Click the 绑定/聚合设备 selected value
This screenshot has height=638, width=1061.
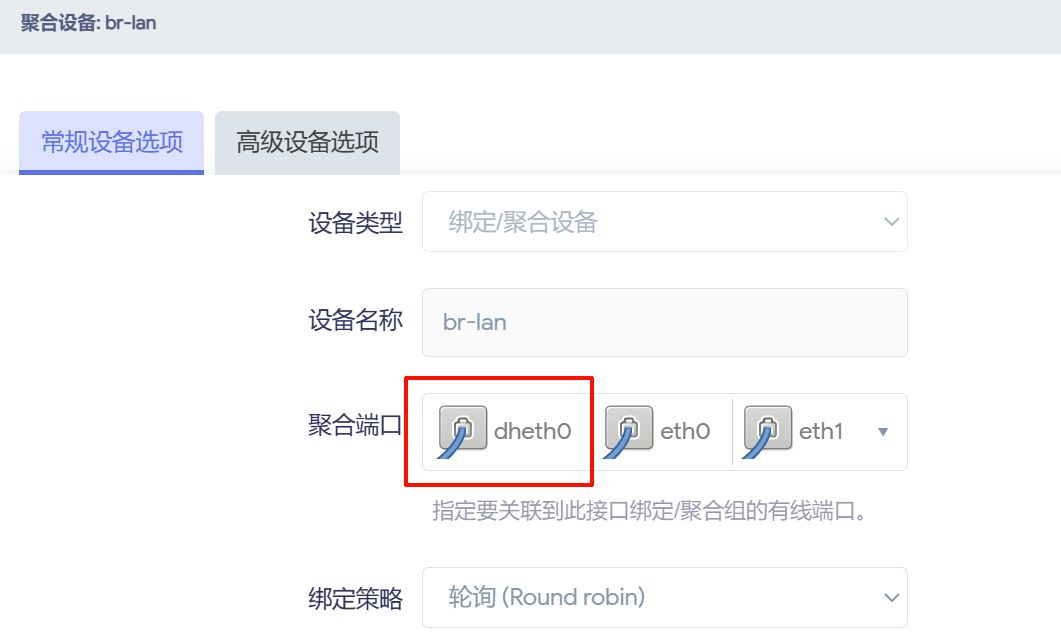523,222
